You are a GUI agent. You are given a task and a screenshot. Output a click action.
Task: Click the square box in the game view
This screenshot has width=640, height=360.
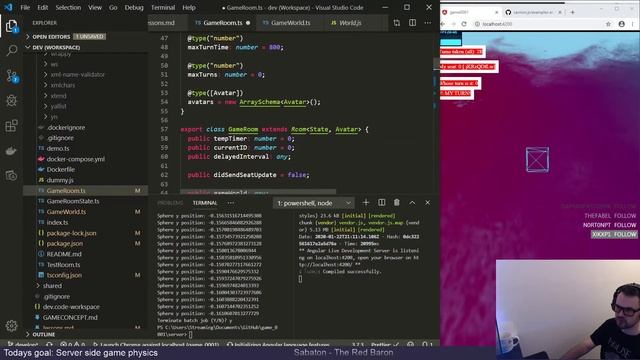pos(537,160)
